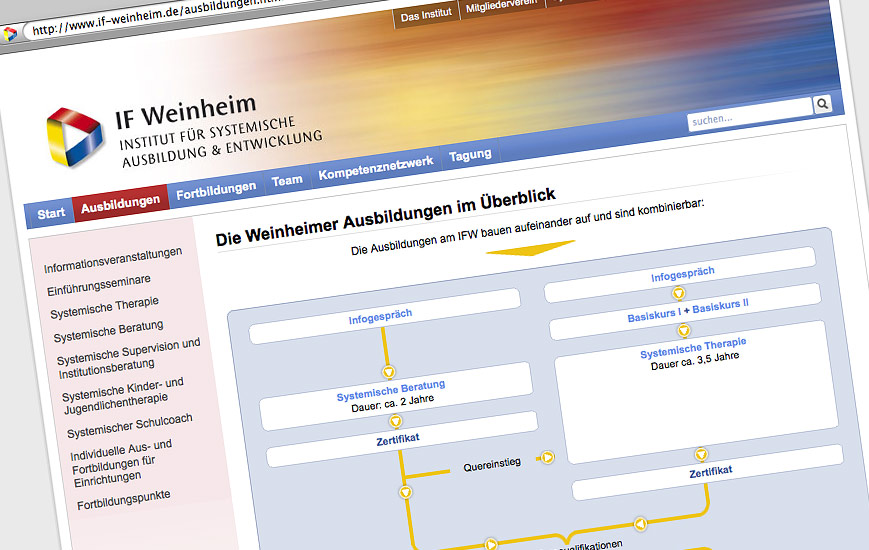
Task: Click text Dauer ca. 3,5 Jahre
Action: 695,361
